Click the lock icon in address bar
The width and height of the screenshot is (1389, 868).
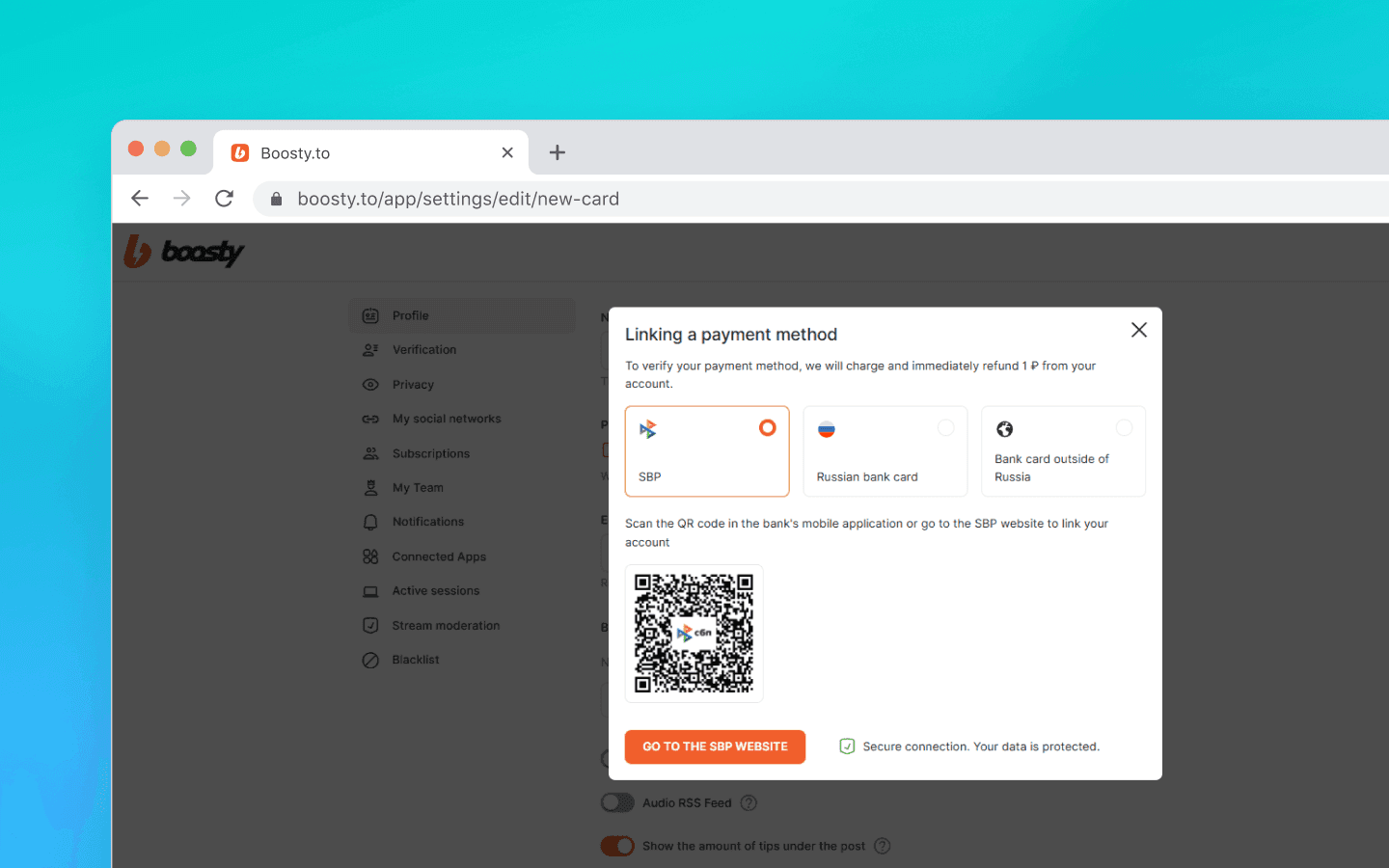(277, 199)
